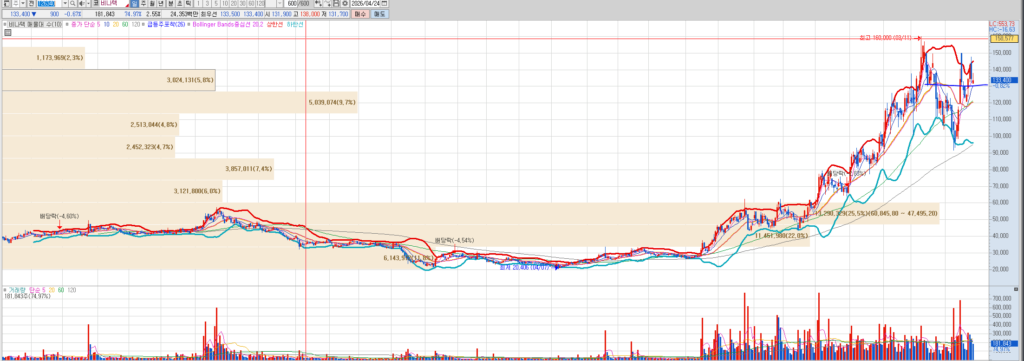Viewport: 1024px width, 361px height.
Task: Choose the 60 interval button
Action: [x=251, y=3]
